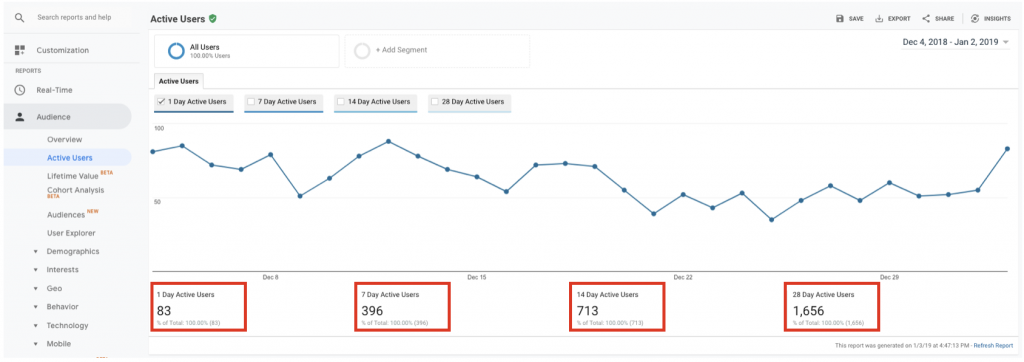Screen dimensions: 1024x362
Task: Expand the Mobile section
Action: coord(35,344)
